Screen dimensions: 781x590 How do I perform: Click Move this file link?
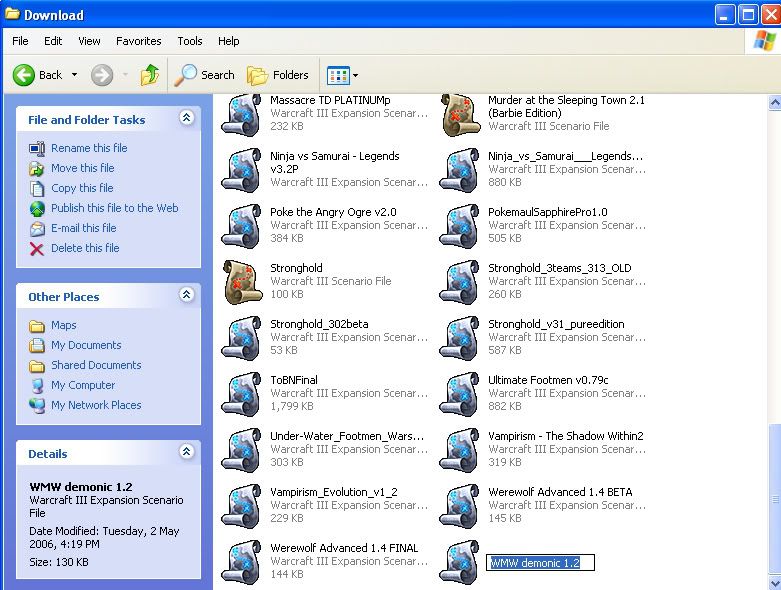(83, 168)
